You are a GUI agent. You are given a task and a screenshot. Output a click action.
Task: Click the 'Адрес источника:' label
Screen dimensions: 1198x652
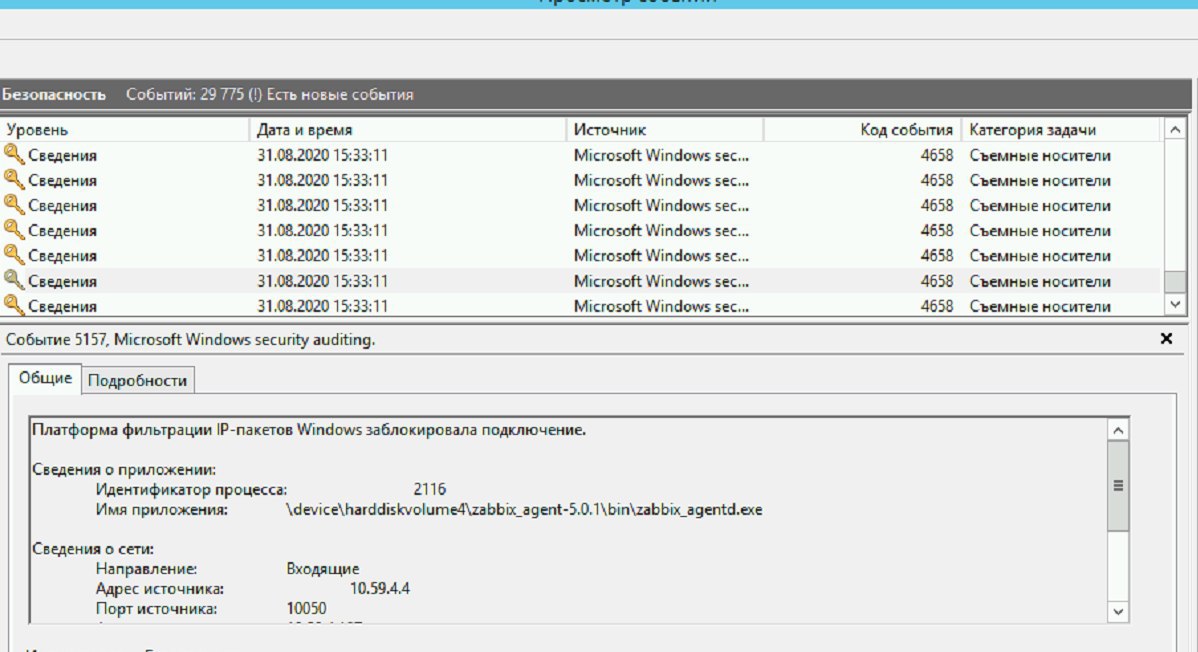160,589
